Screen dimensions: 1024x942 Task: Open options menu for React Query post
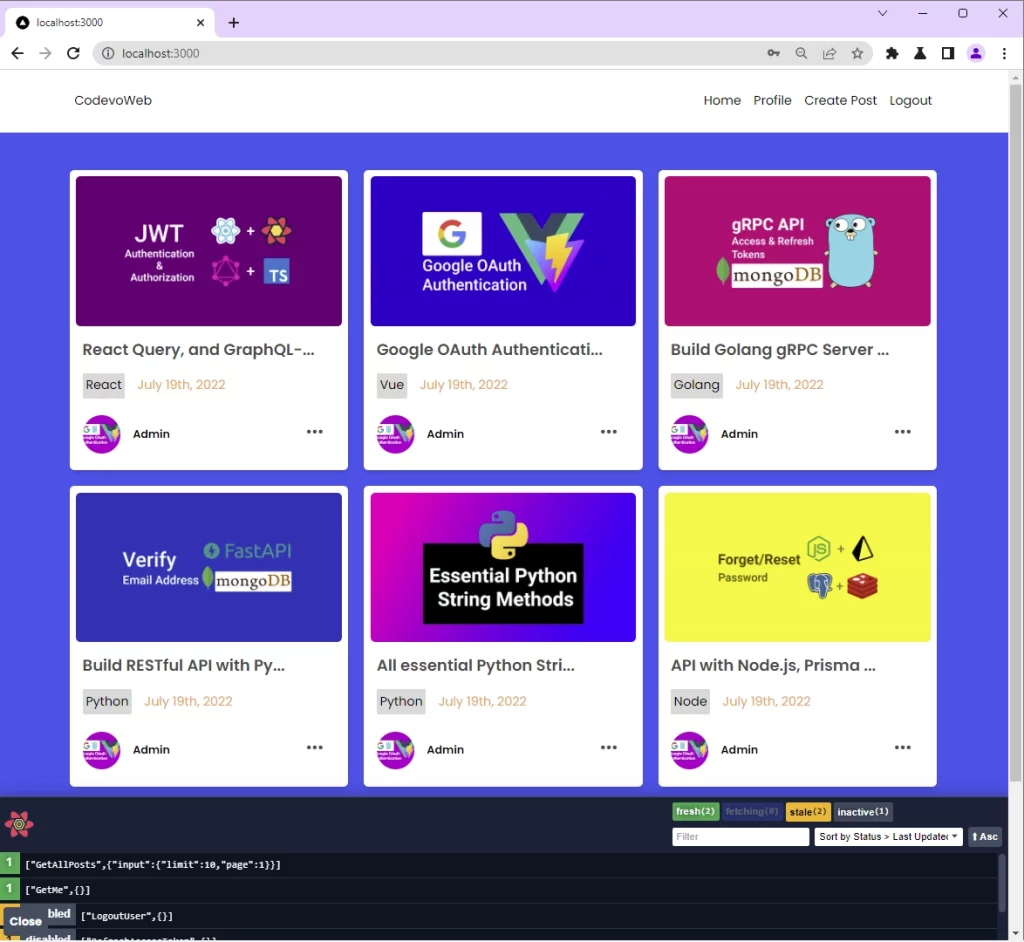pyautogui.click(x=315, y=432)
